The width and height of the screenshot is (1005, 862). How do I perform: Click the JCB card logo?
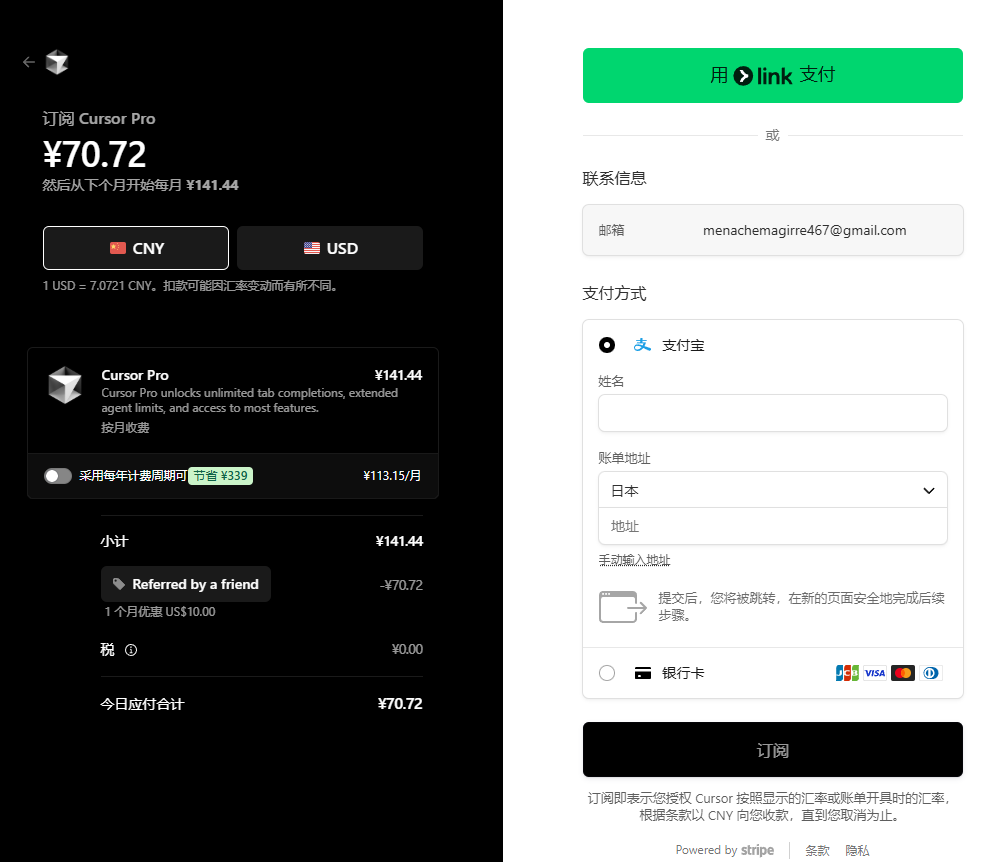(x=847, y=673)
